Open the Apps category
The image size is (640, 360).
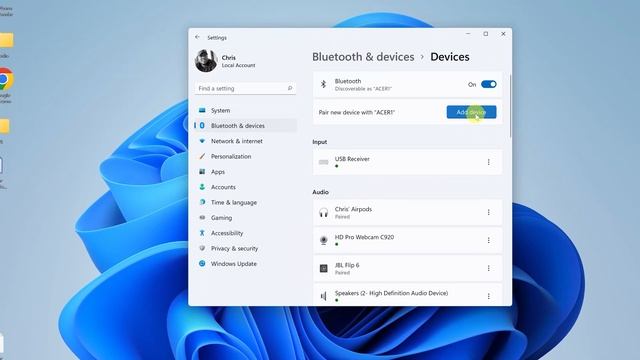[x=245, y=172]
